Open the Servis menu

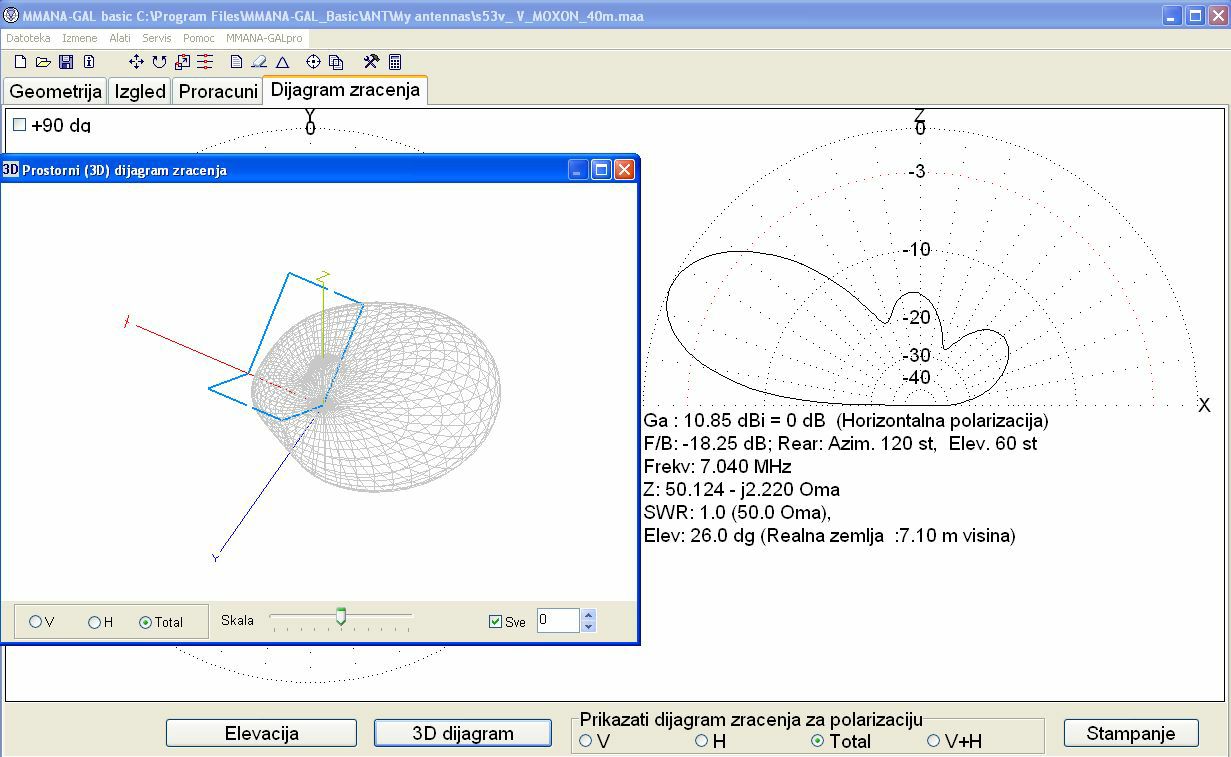tap(156, 38)
